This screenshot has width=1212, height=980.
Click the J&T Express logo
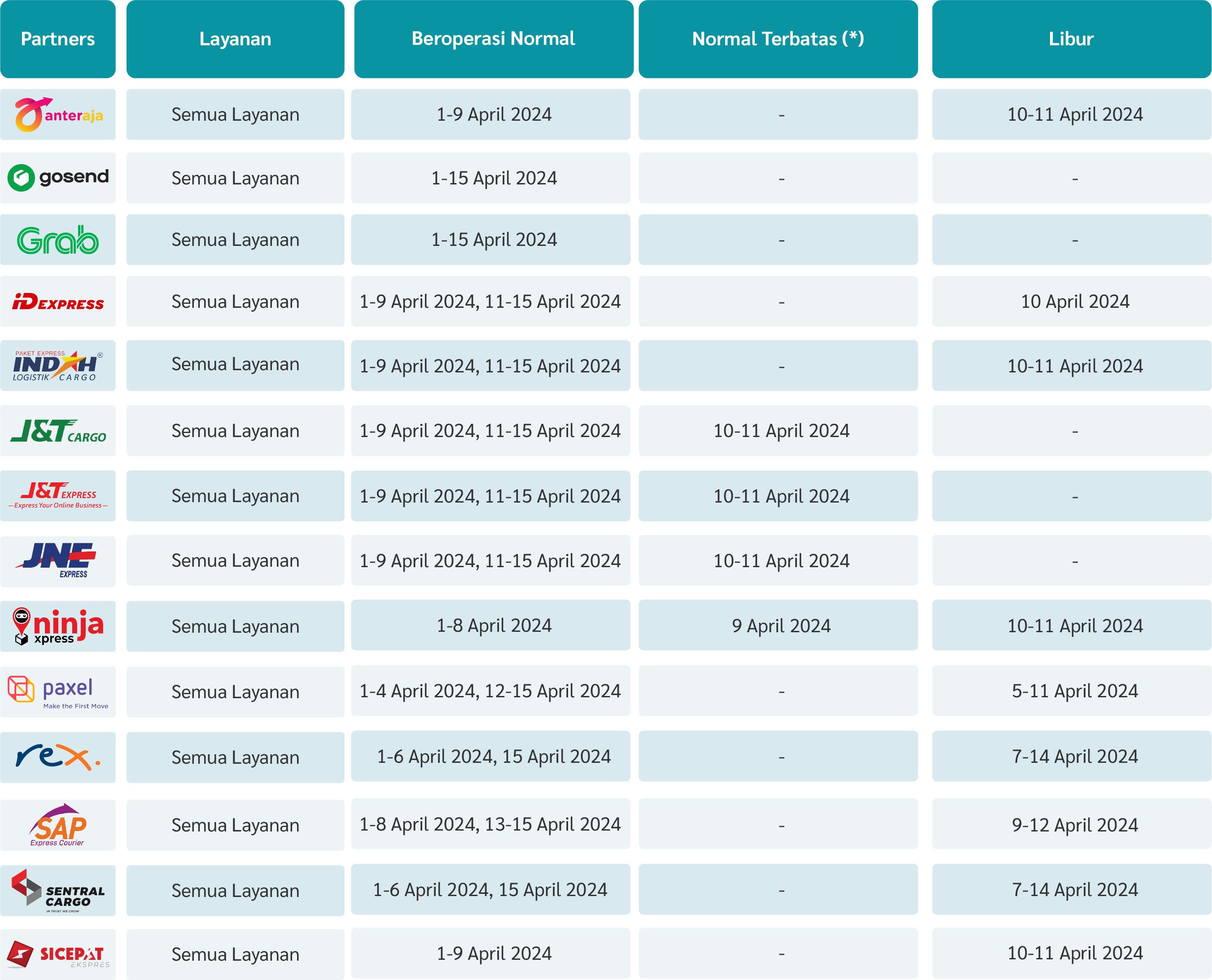click(x=57, y=496)
